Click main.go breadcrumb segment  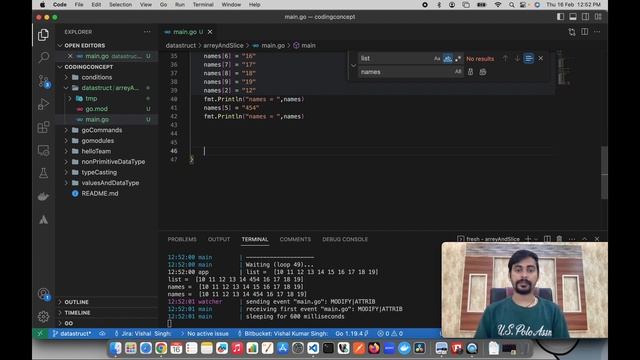pos(269,45)
